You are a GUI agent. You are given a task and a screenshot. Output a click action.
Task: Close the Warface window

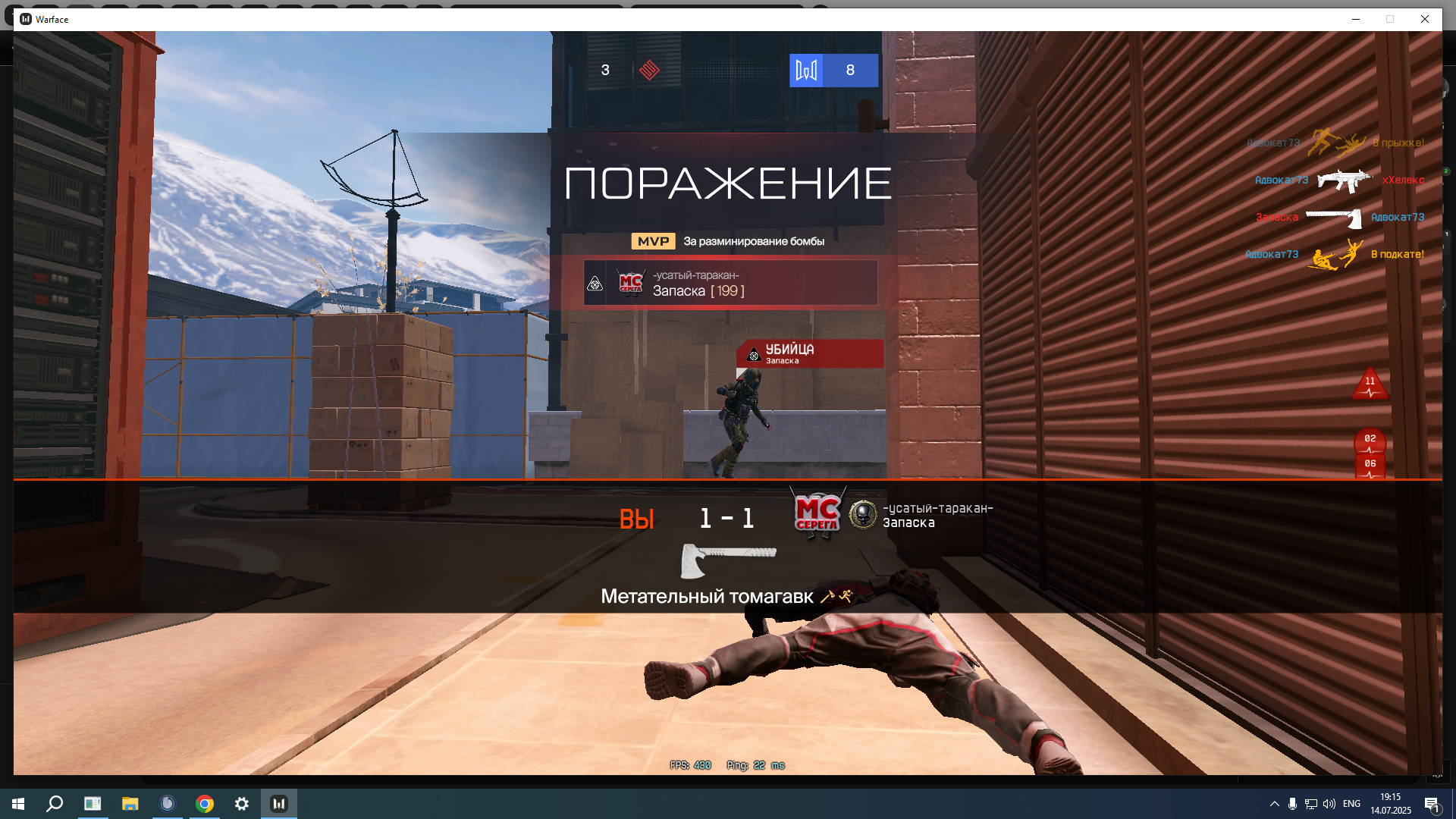[1425, 19]
